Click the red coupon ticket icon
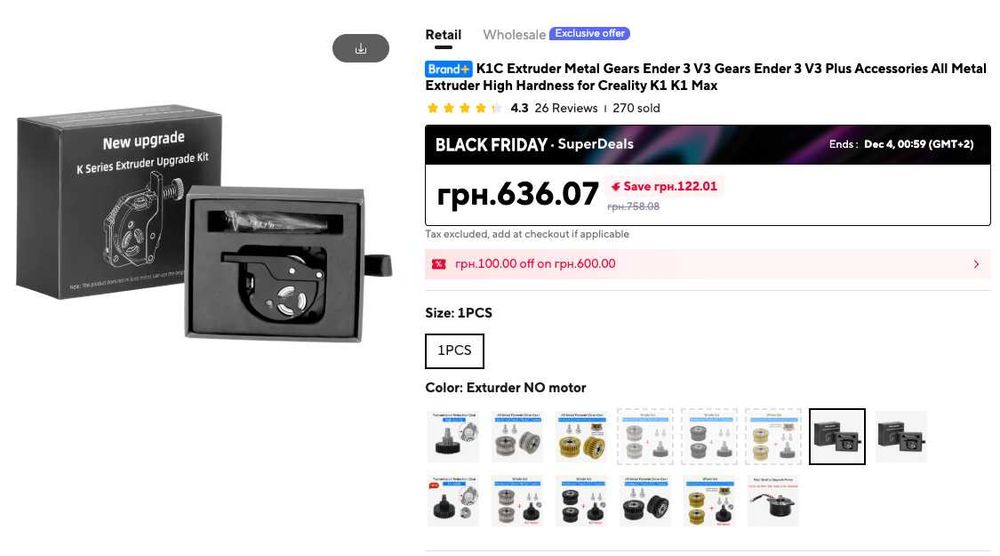This screenshot has height=556, width=1000. coord(438,264)
